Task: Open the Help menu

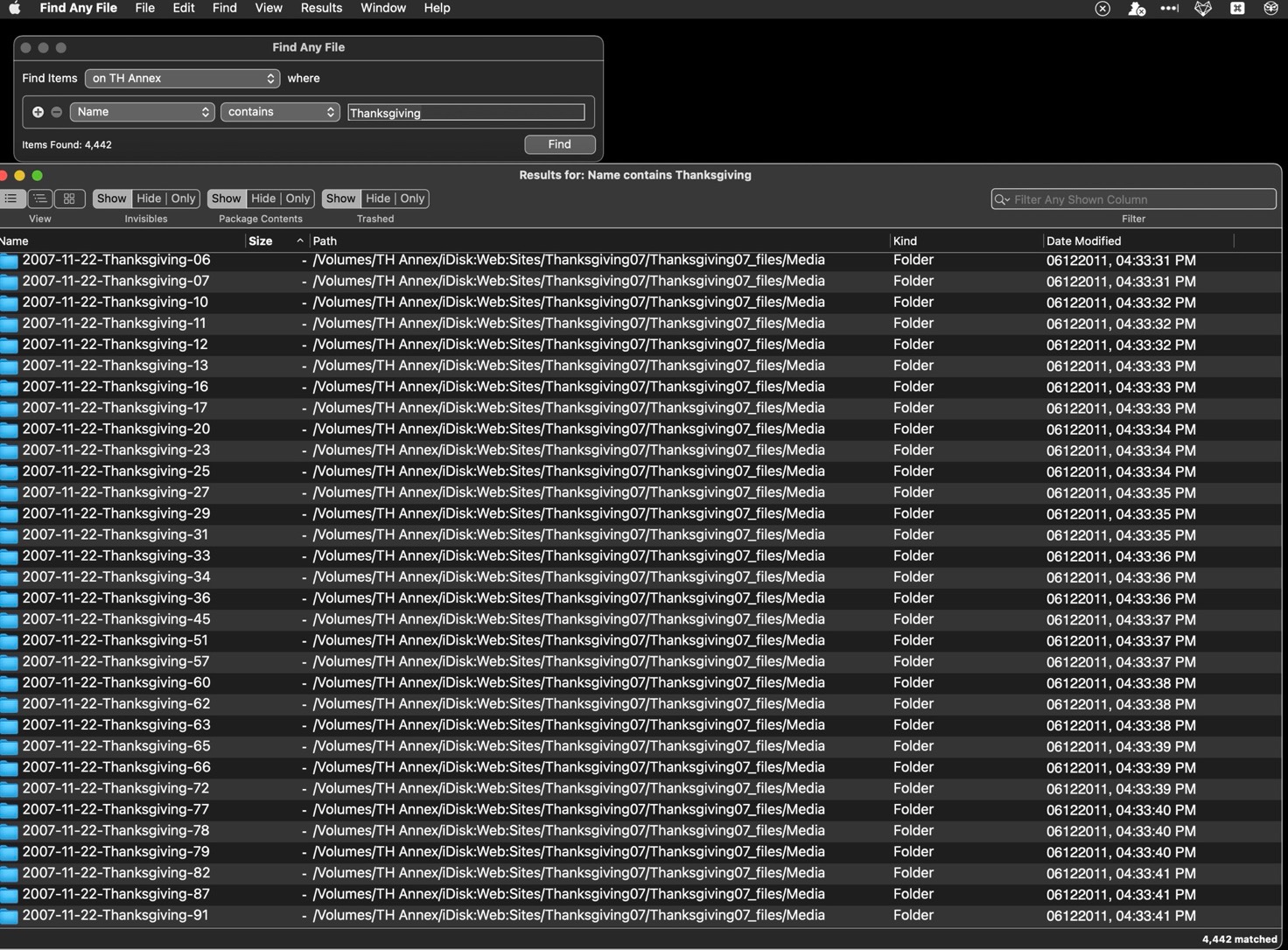Action: pyautogui.click(x=437, y=8)
